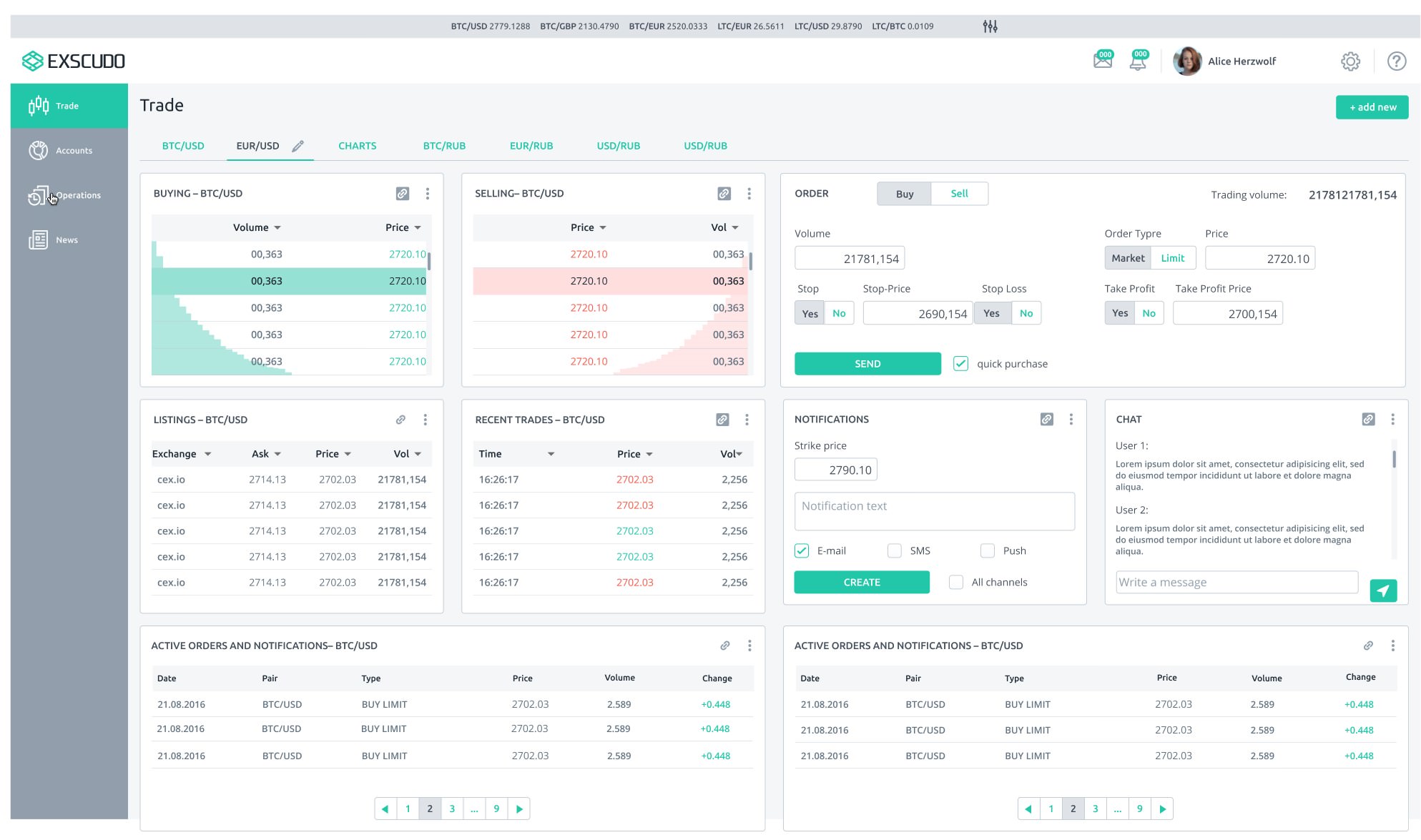Viewport: 1421px width, 840px height.
Task: Send chat message with paper plane button
Action: (x=1383, y=591)
